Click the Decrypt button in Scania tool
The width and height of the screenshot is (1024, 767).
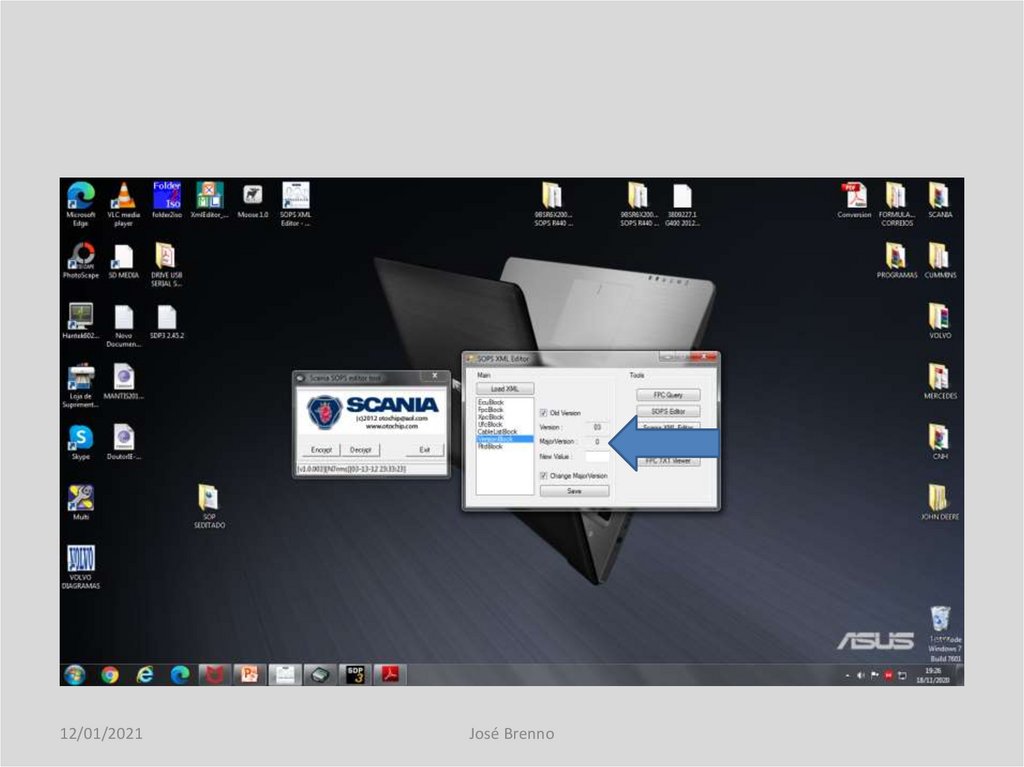point(360,450)
